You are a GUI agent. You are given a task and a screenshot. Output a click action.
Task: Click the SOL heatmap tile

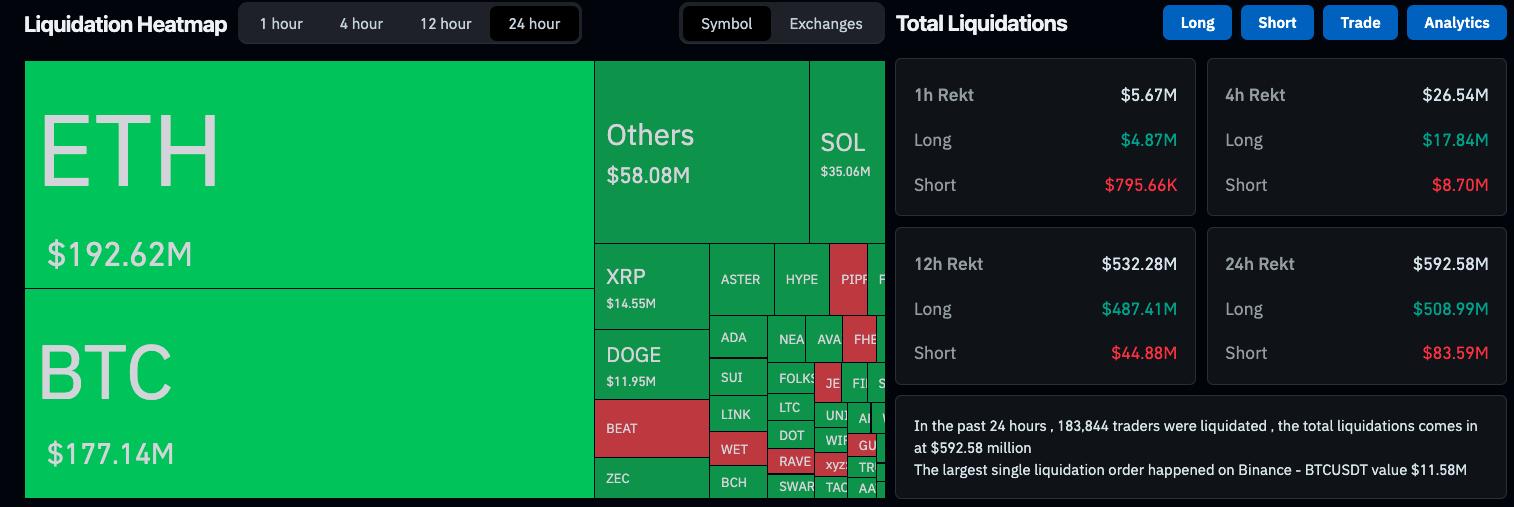(x=846, y=152)
